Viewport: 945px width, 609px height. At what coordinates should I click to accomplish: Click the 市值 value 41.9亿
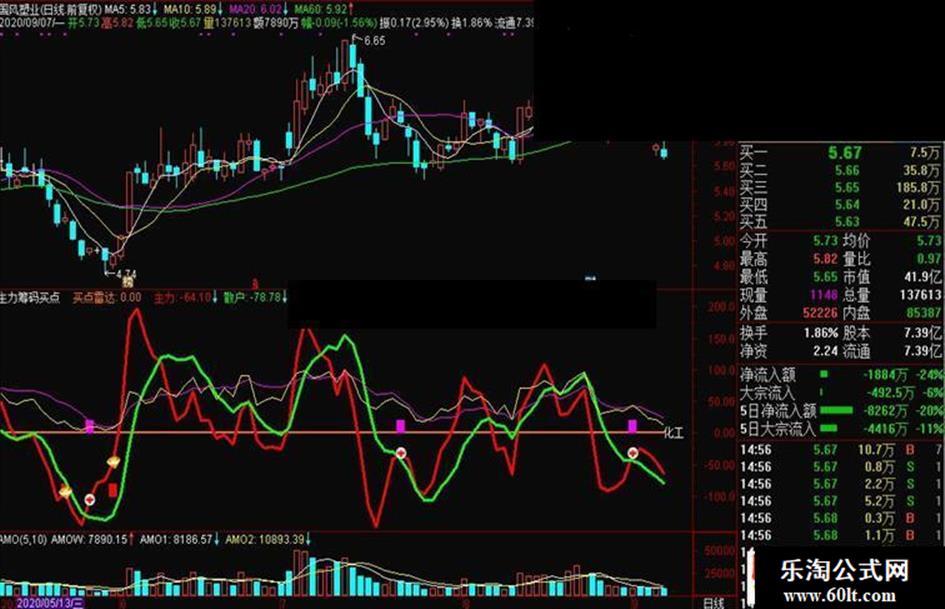923,277
